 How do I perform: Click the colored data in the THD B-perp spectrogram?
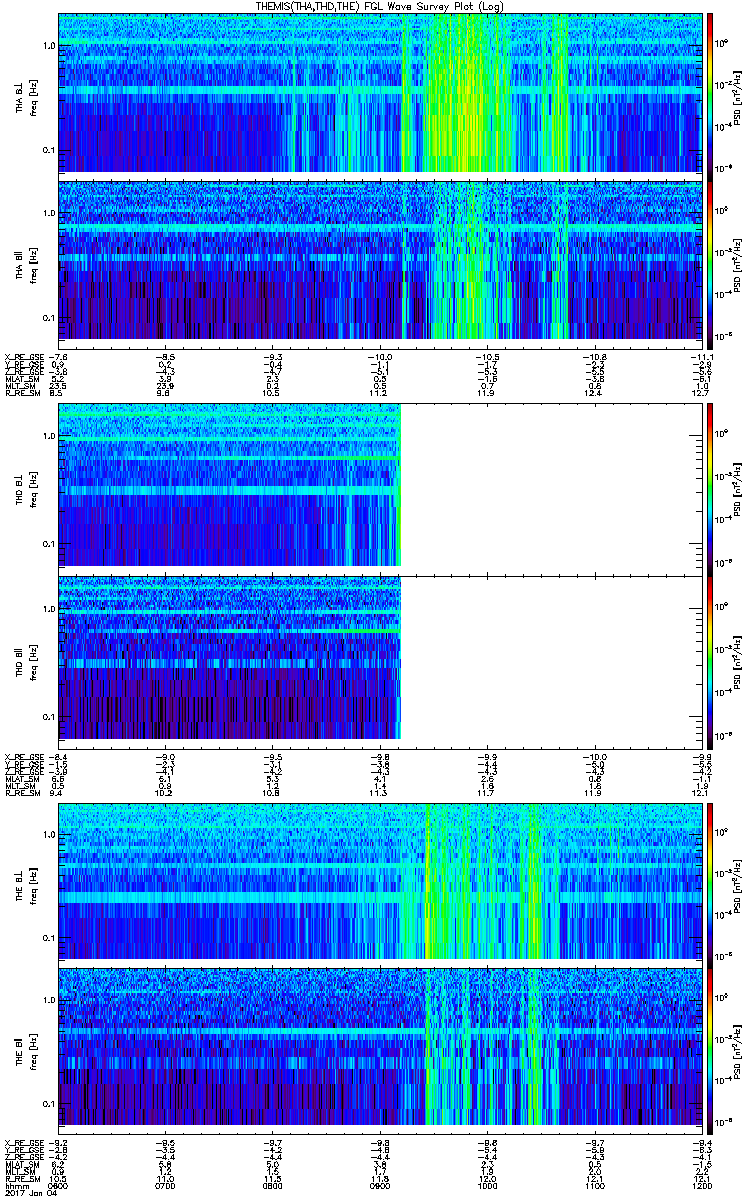(230, 484)
